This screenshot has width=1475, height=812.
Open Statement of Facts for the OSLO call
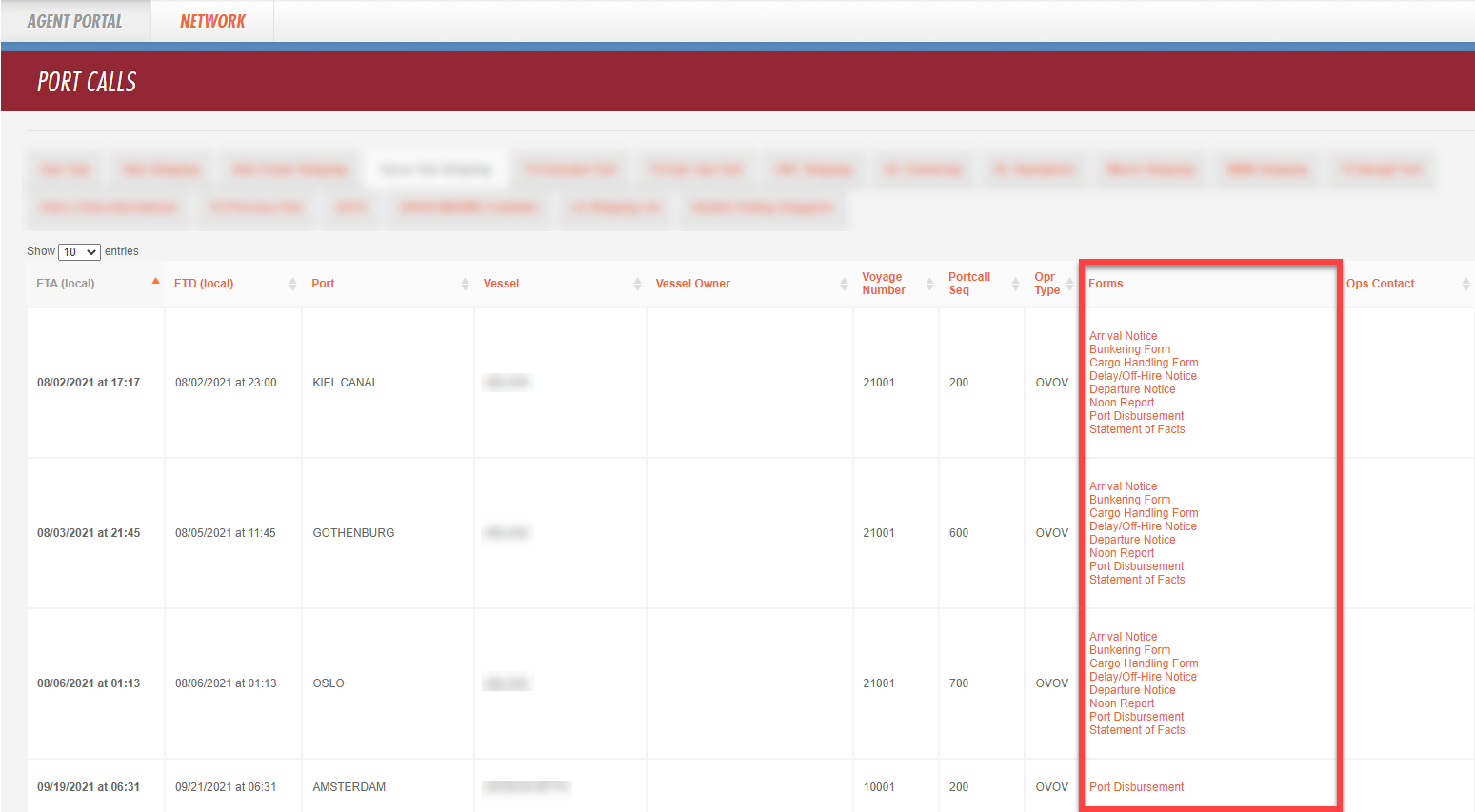tap(1137, 729)
